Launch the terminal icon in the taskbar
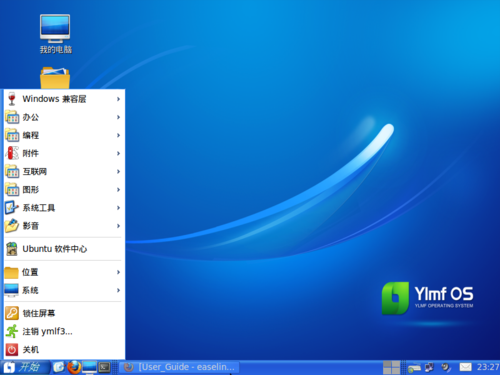500x375 pixels. pos(105,367)
